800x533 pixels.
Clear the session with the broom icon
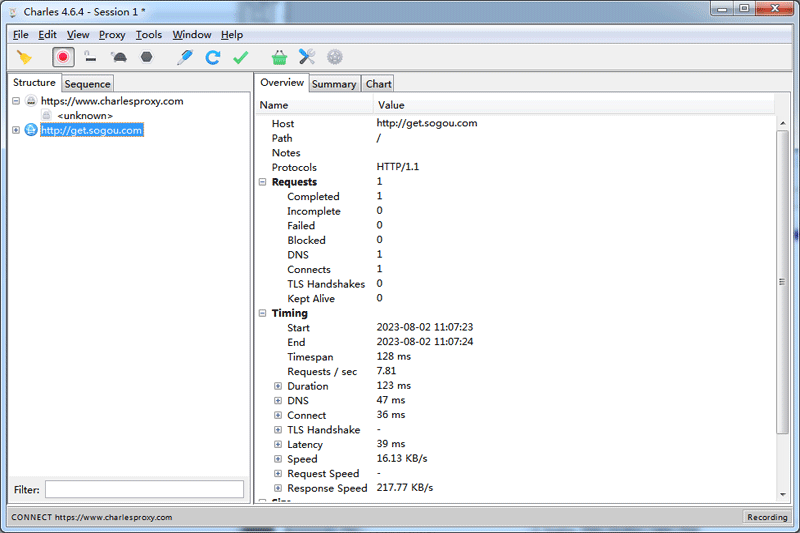pyautogui.click(x=25, y=58)
